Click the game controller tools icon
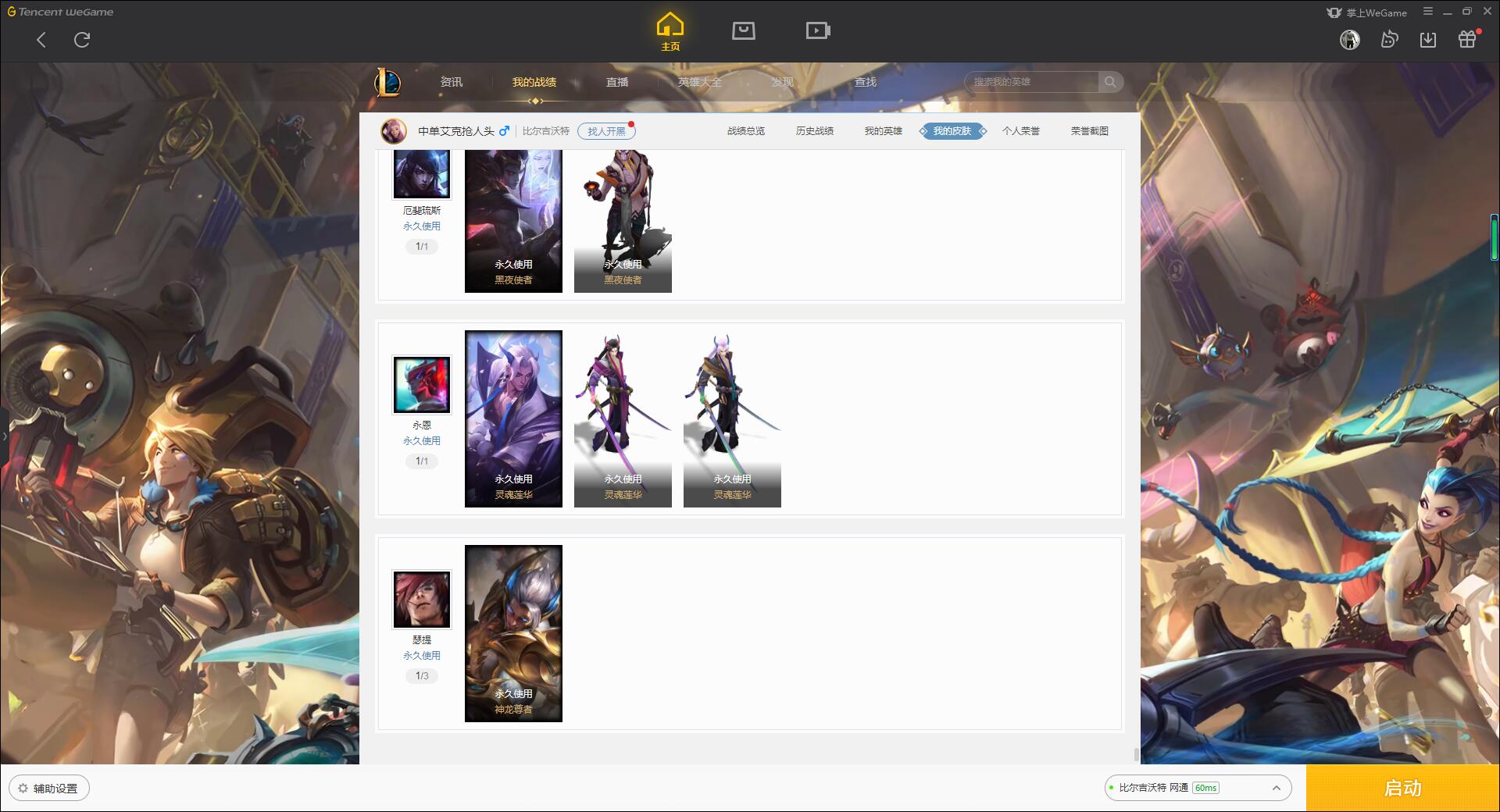Viewport: 1500px width, 812px height. (1389, 40)
